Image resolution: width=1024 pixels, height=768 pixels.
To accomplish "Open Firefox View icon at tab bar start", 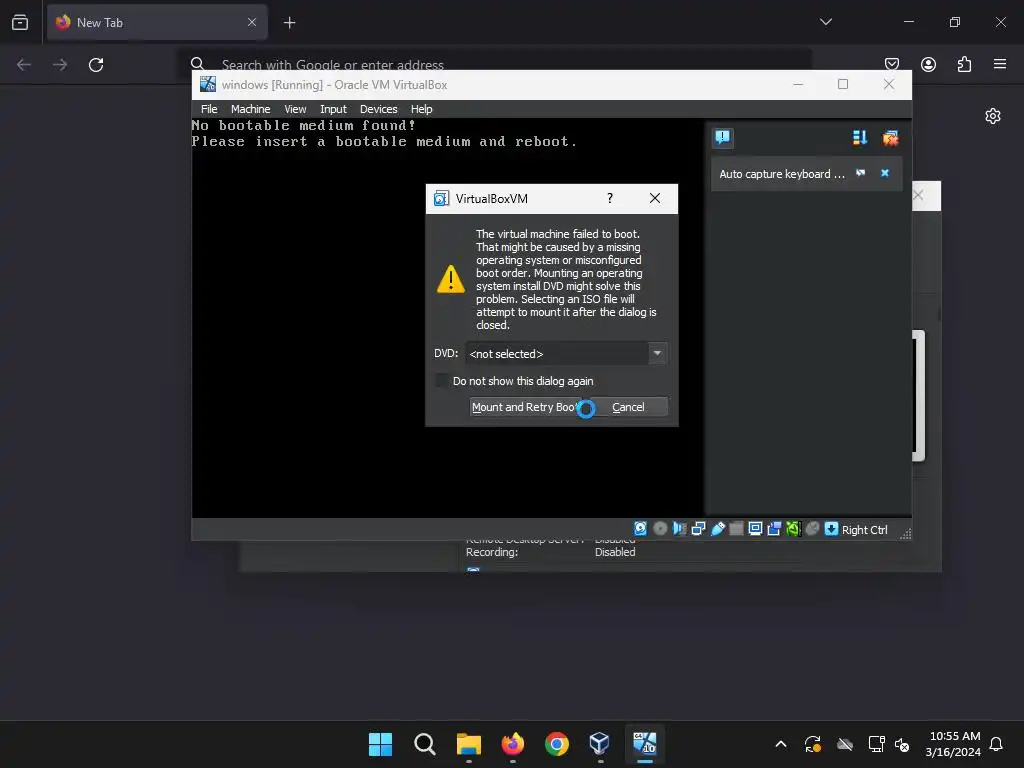I will (20, 22).
